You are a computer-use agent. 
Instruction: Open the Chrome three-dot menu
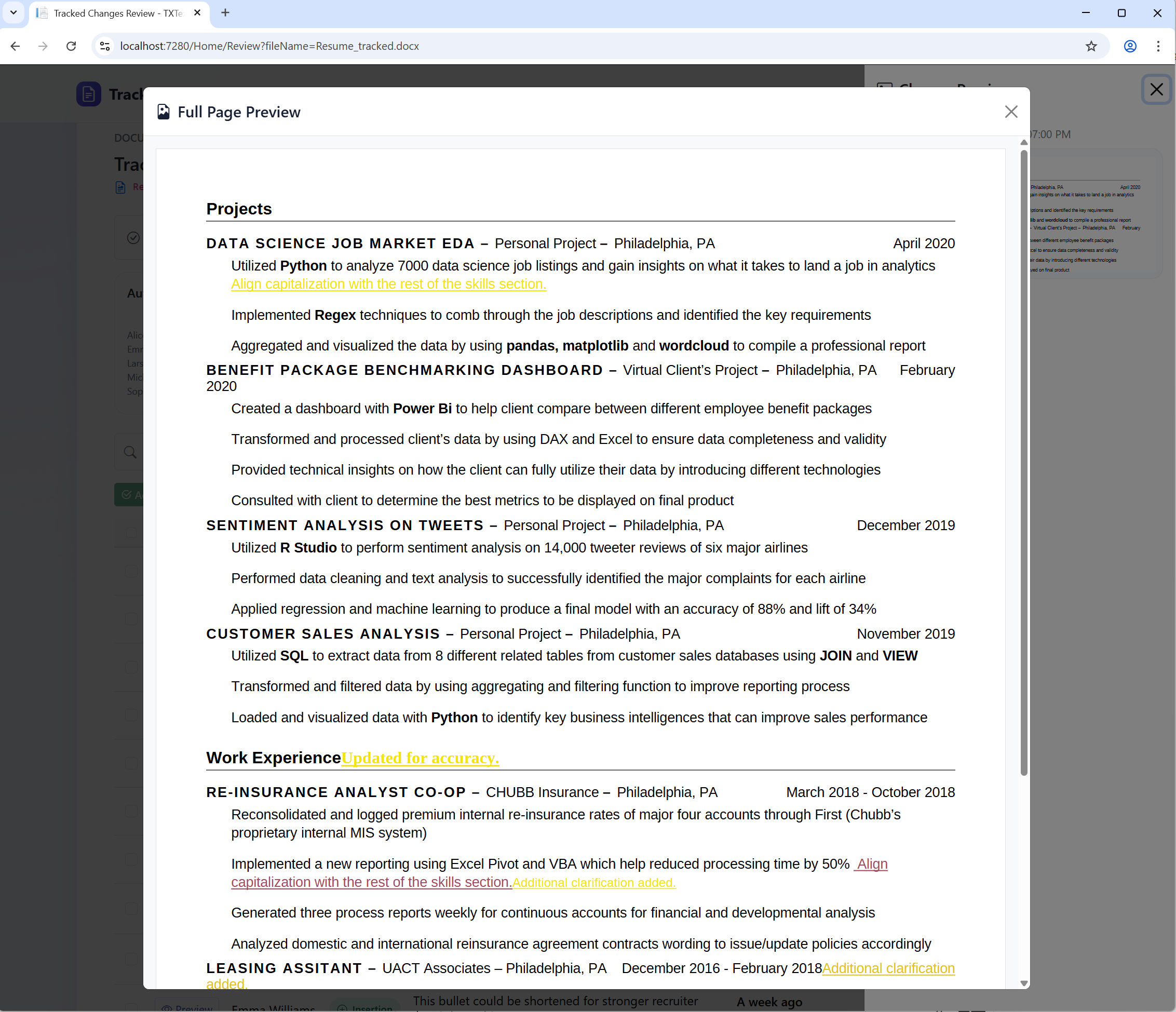(x=1158, y=46)
